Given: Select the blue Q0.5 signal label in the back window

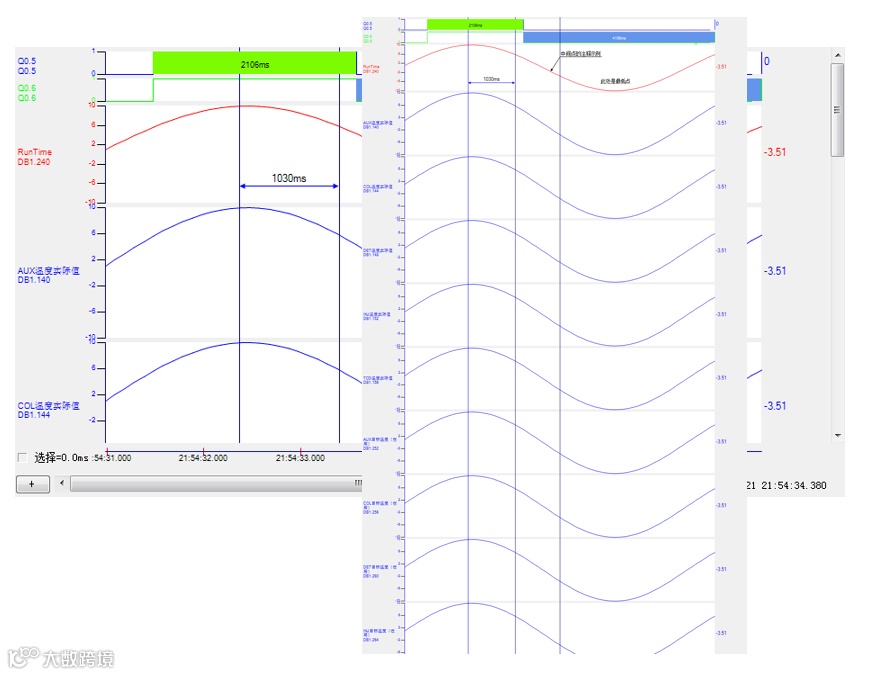Looking at the screenshot, I should [27, 66].
